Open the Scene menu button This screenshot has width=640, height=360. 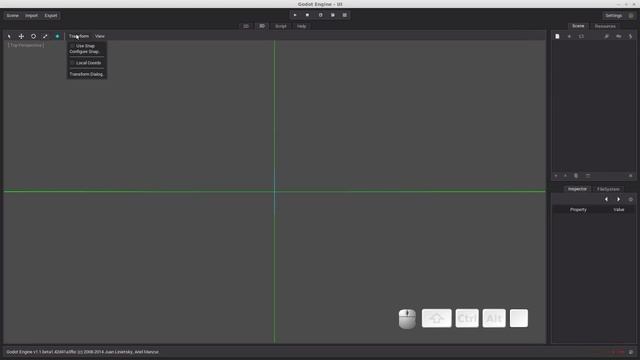[12, 16]
